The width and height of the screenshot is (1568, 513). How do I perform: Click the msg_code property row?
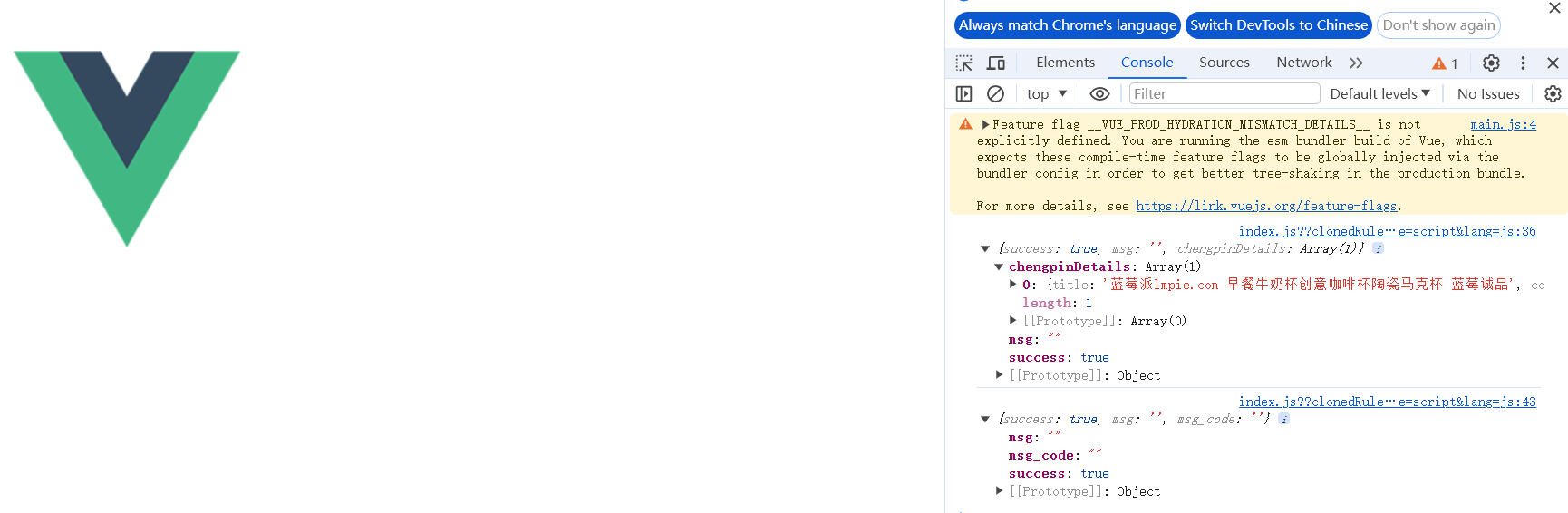click(x=1055, y=455)
